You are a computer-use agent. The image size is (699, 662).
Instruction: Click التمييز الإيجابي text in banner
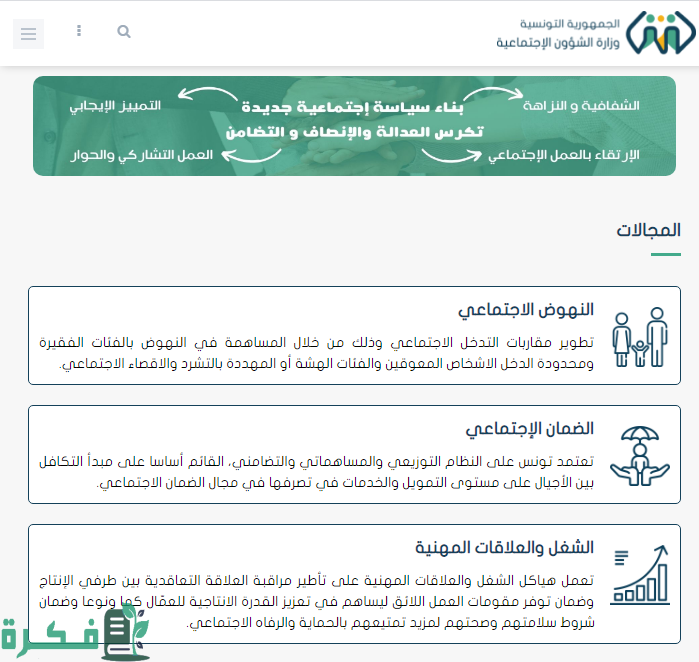point(115,104)
